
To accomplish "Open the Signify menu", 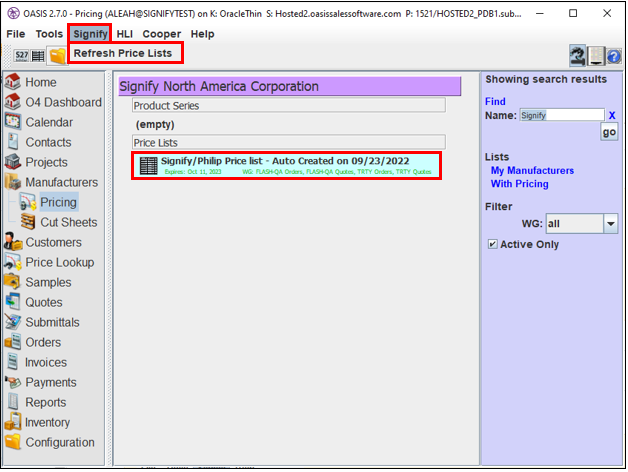I will pyautogui.click(x=89, y=34).
